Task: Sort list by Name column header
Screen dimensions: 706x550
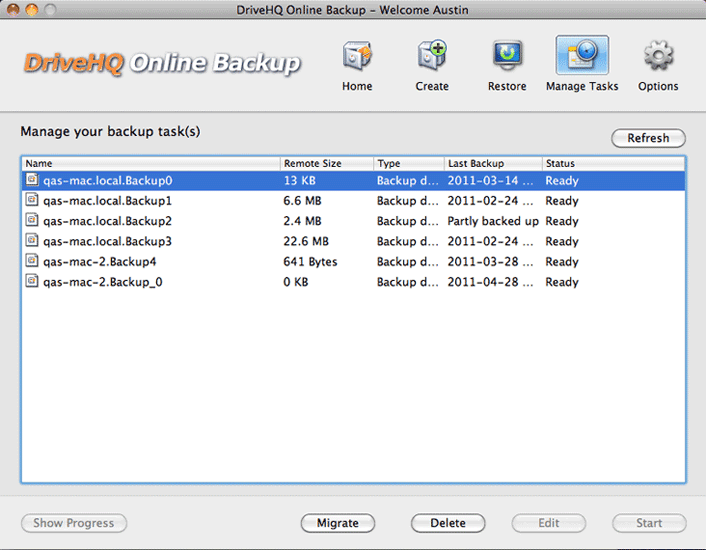Action: [150, 163]
